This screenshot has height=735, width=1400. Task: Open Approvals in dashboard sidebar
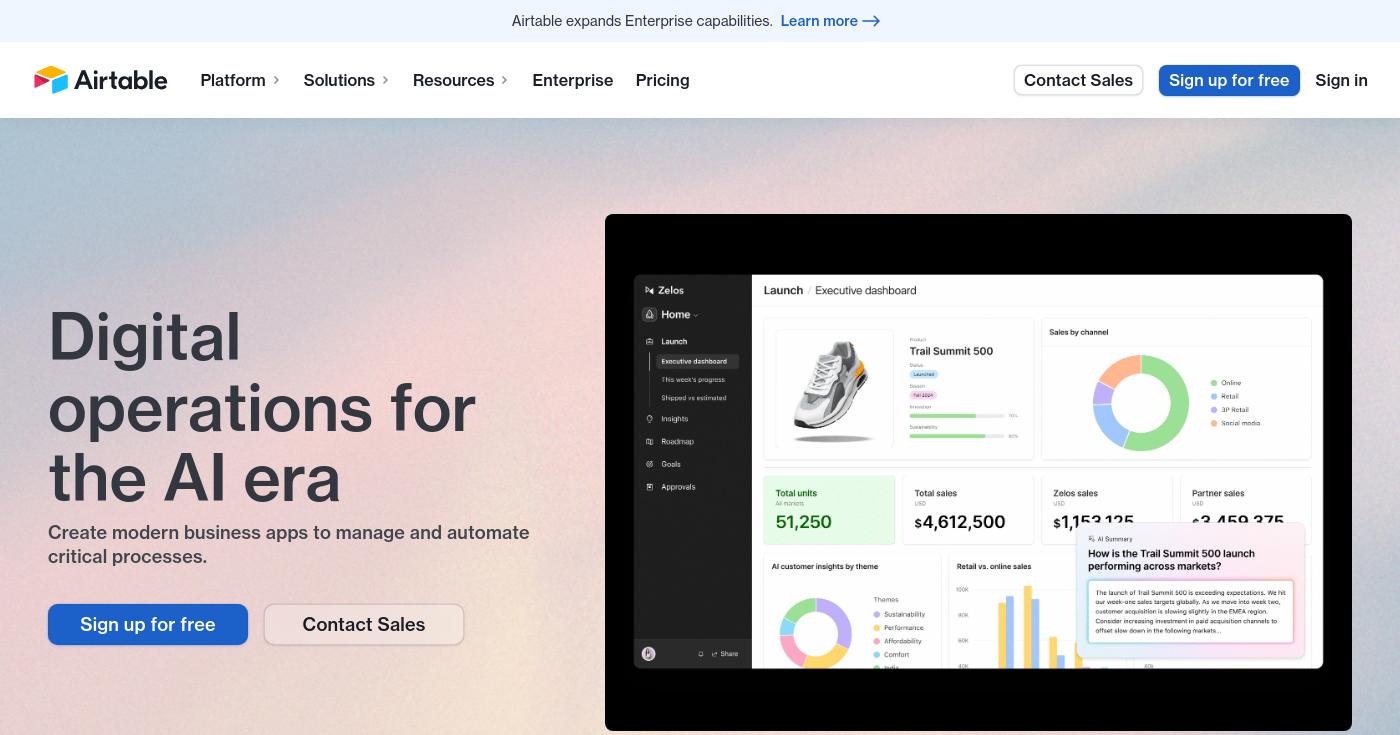click(678, 487)
